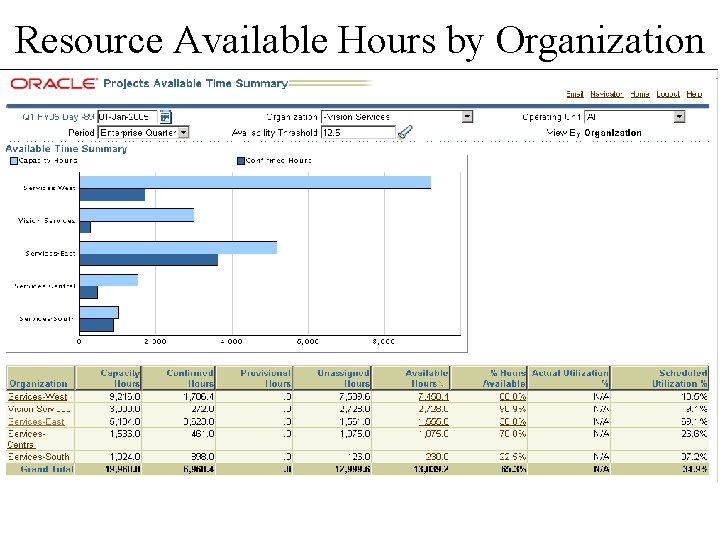Screen dimensions: 720x540
Task: Open the Organization Vision Services dropdown
Action: [x=467, y=117]
